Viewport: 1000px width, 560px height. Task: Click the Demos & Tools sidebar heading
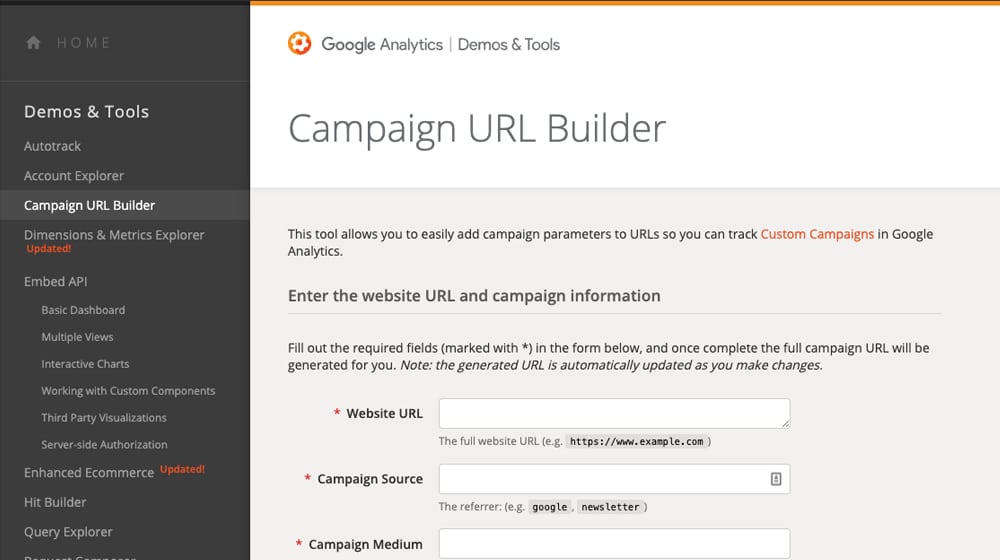point(87,112)
